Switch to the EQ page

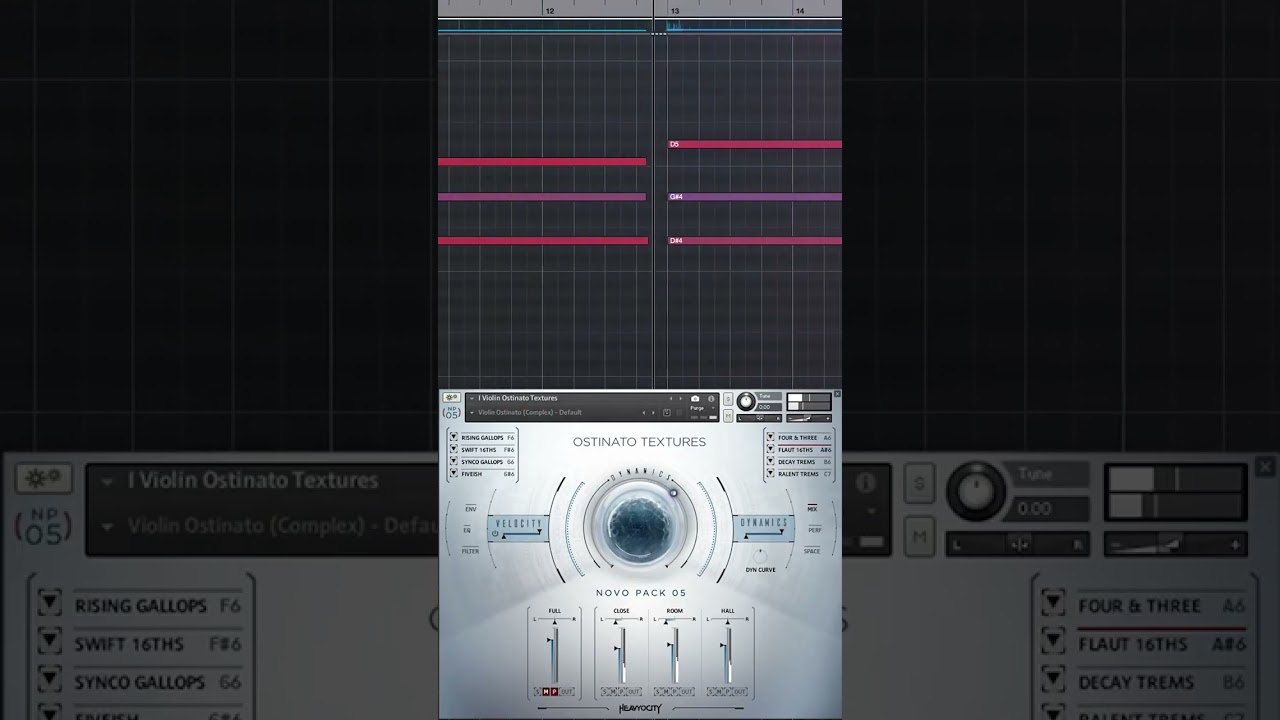tap(467, 530)
